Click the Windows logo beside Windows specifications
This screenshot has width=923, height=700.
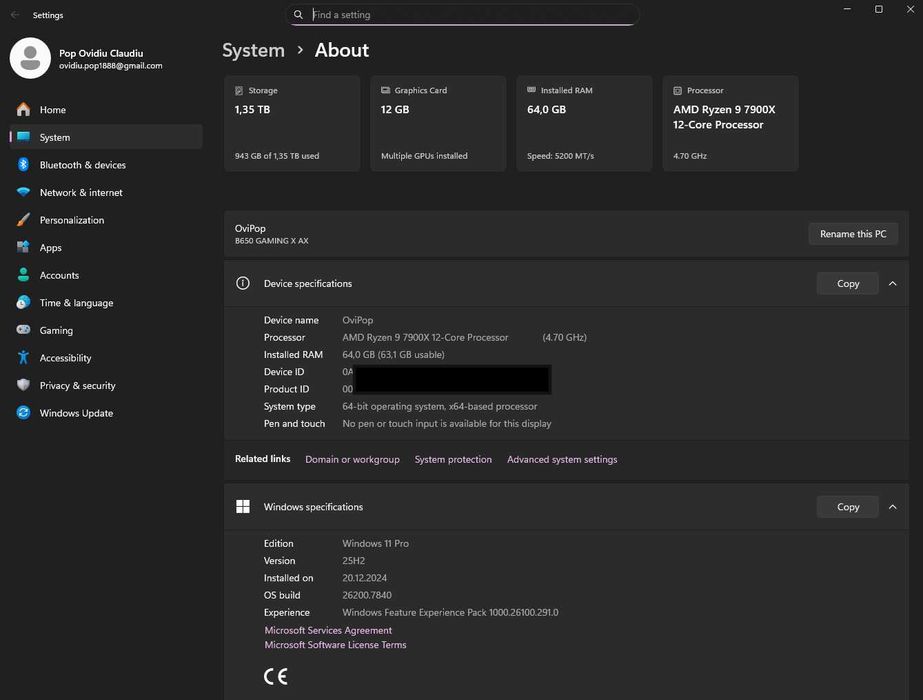[243, 506]
